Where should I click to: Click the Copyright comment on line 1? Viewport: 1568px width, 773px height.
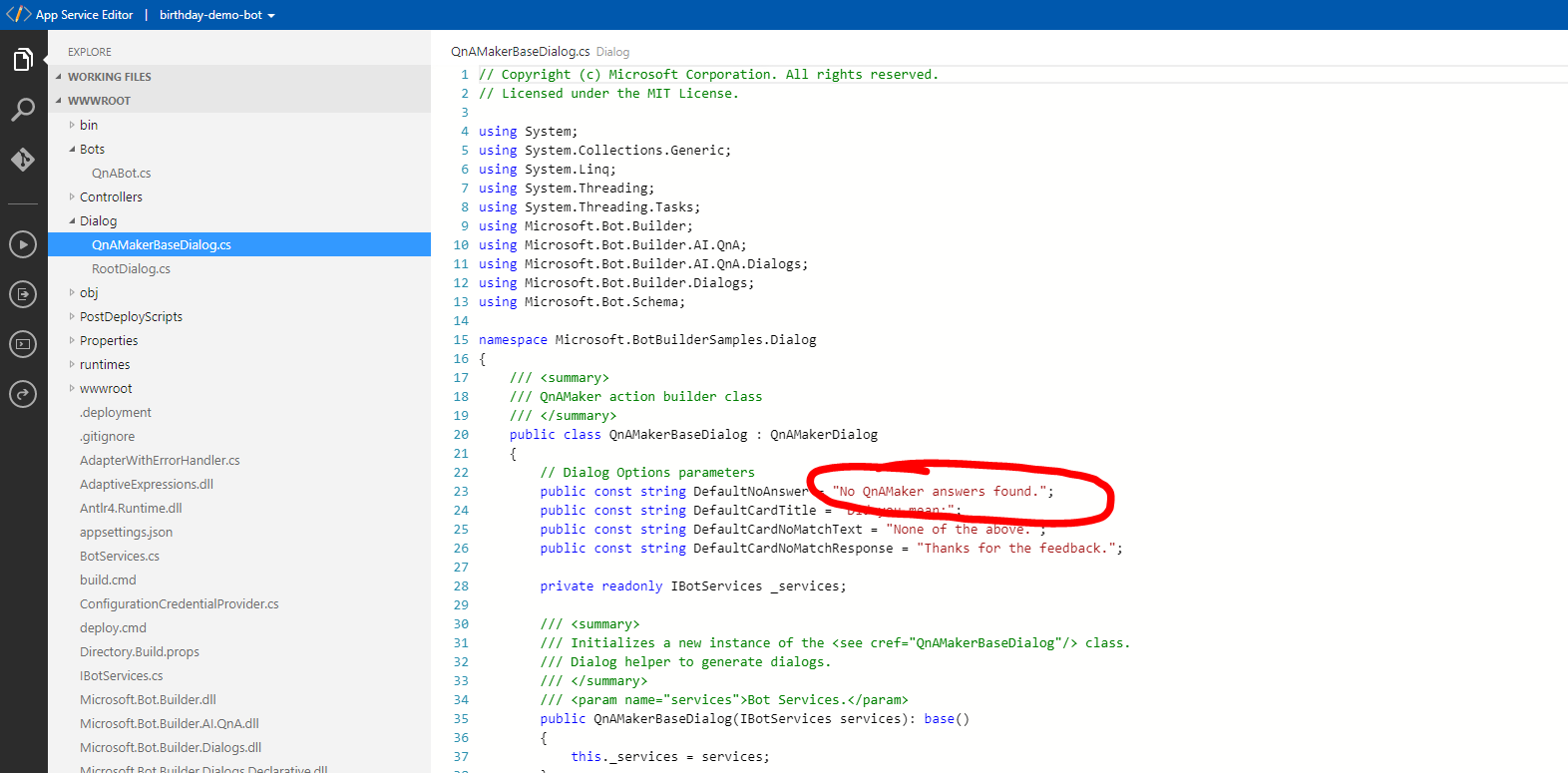click(x=708, y=74)
